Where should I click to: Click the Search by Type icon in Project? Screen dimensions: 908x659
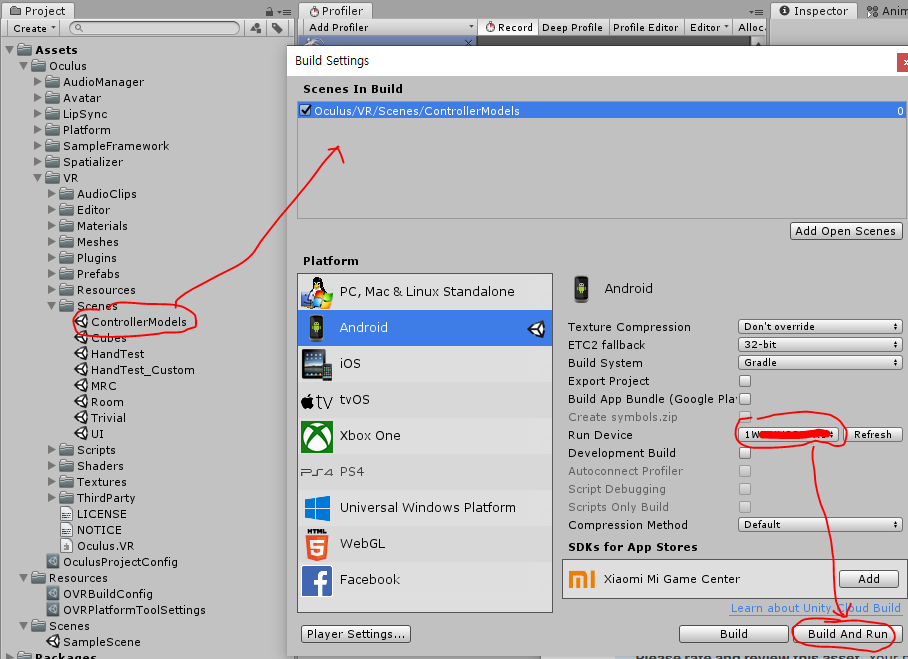pyautogui.click(x=256, y=28)
